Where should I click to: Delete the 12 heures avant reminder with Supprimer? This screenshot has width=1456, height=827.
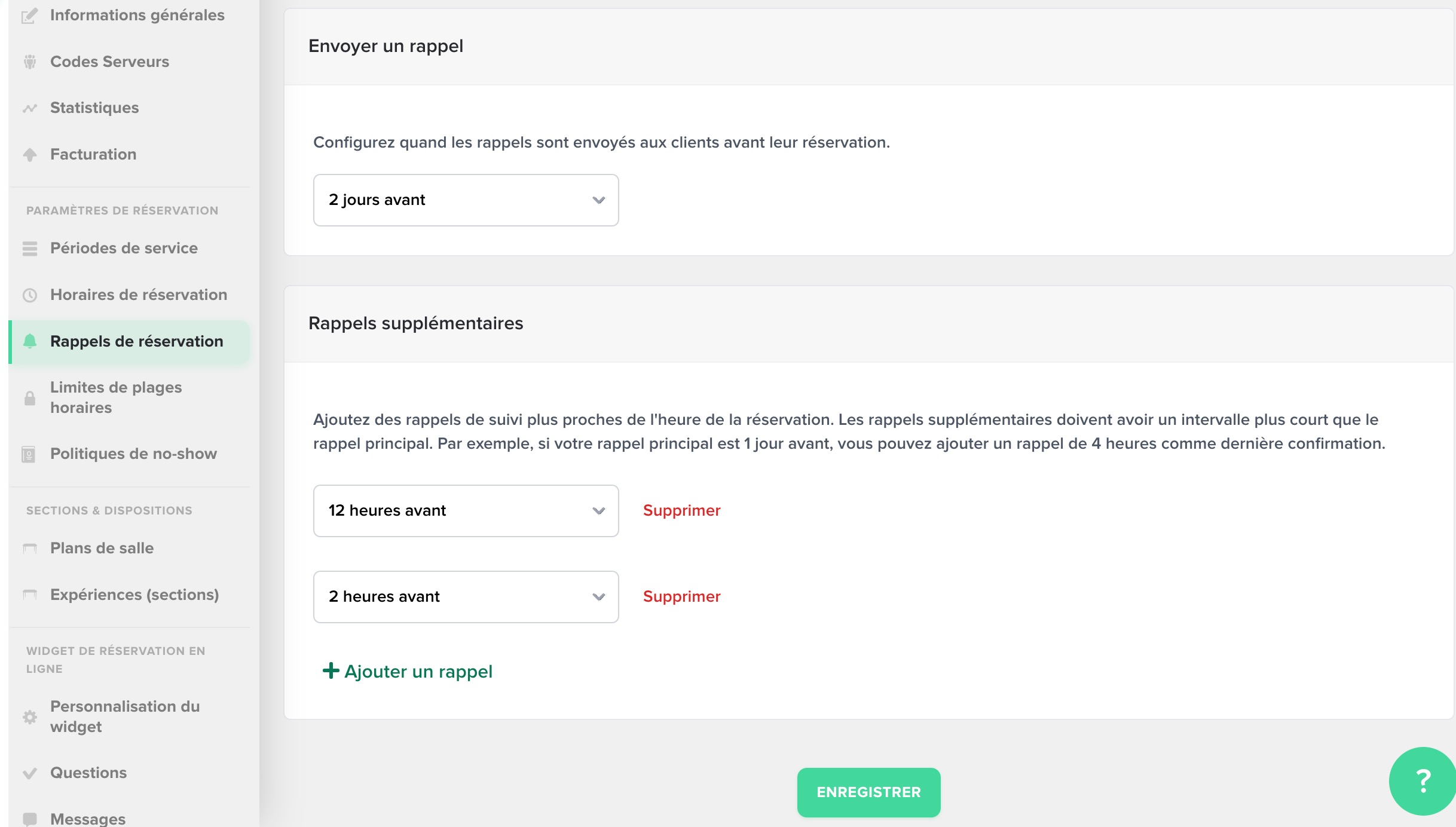(681, 511)
